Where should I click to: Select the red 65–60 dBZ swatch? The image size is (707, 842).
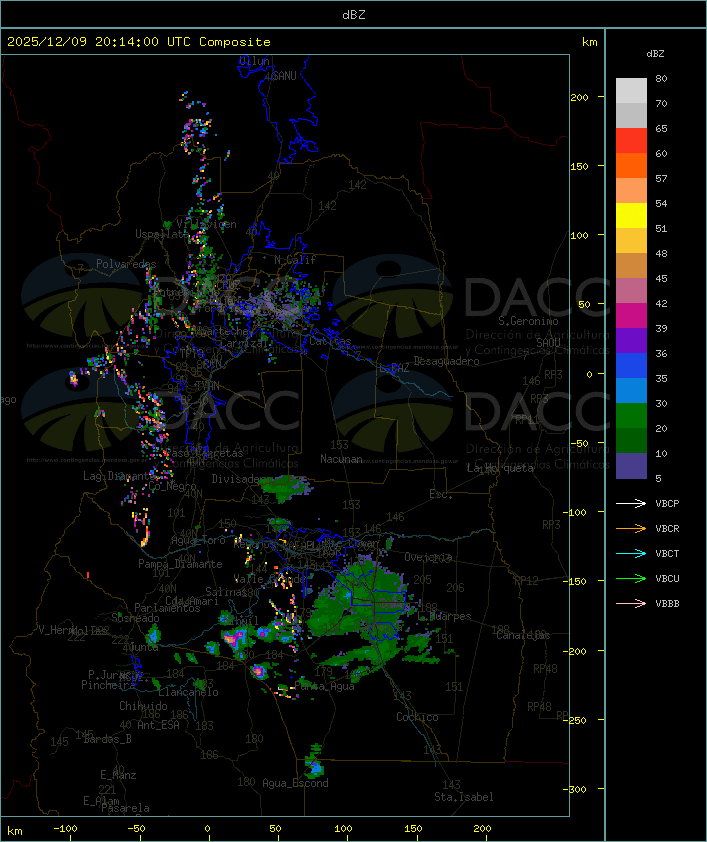click(631, 140)
